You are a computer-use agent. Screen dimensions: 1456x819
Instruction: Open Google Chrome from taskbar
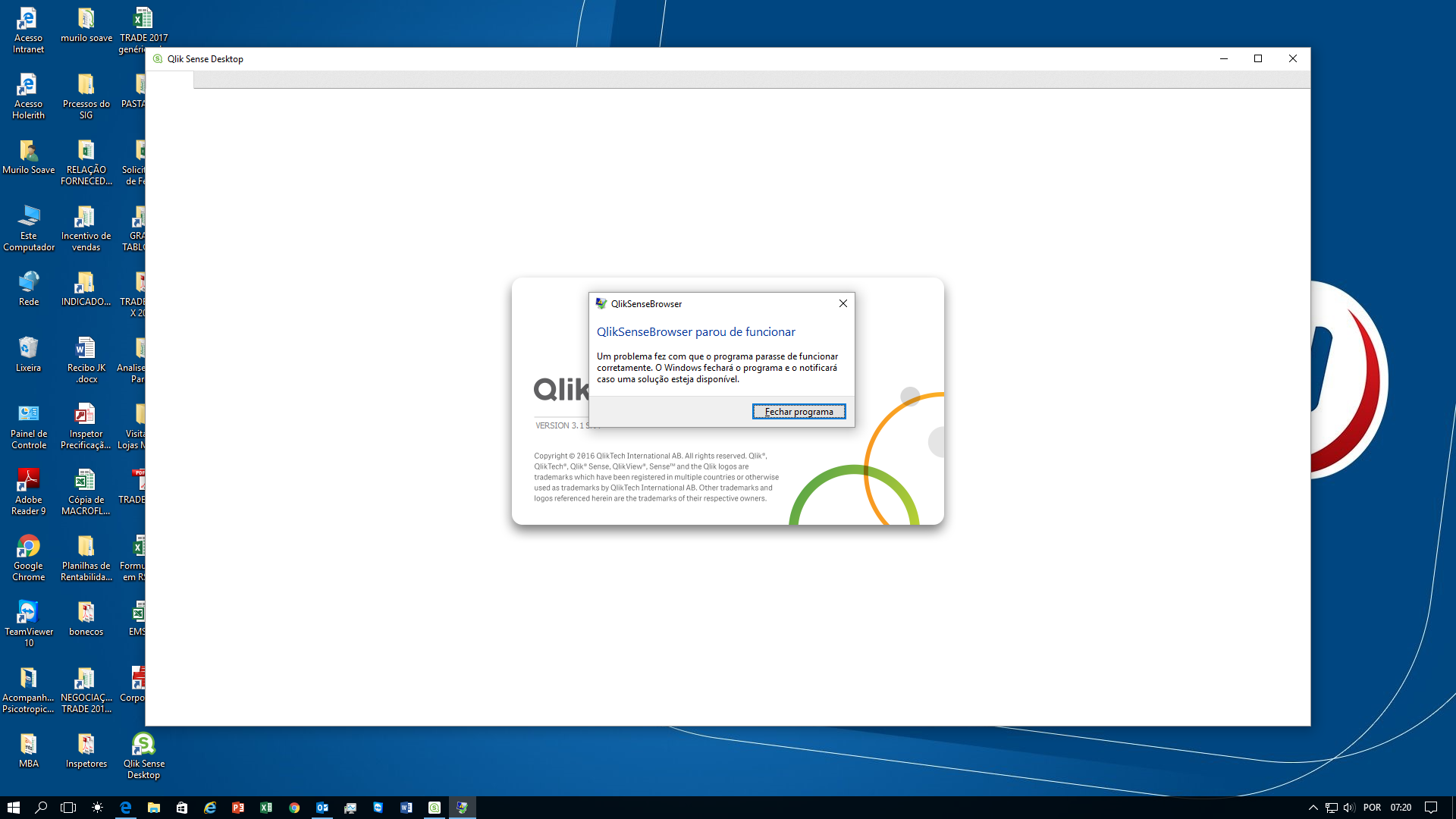point(294,807)
